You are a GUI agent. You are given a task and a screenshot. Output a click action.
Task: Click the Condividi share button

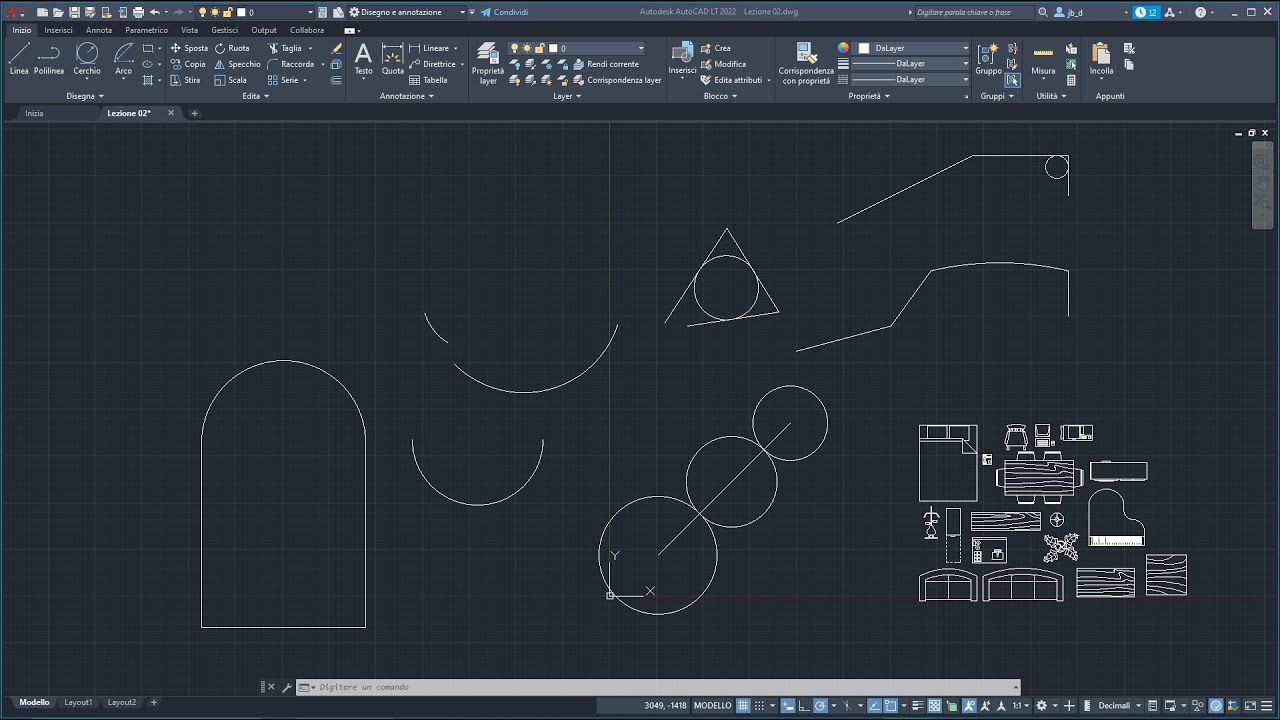click(504, 12)
